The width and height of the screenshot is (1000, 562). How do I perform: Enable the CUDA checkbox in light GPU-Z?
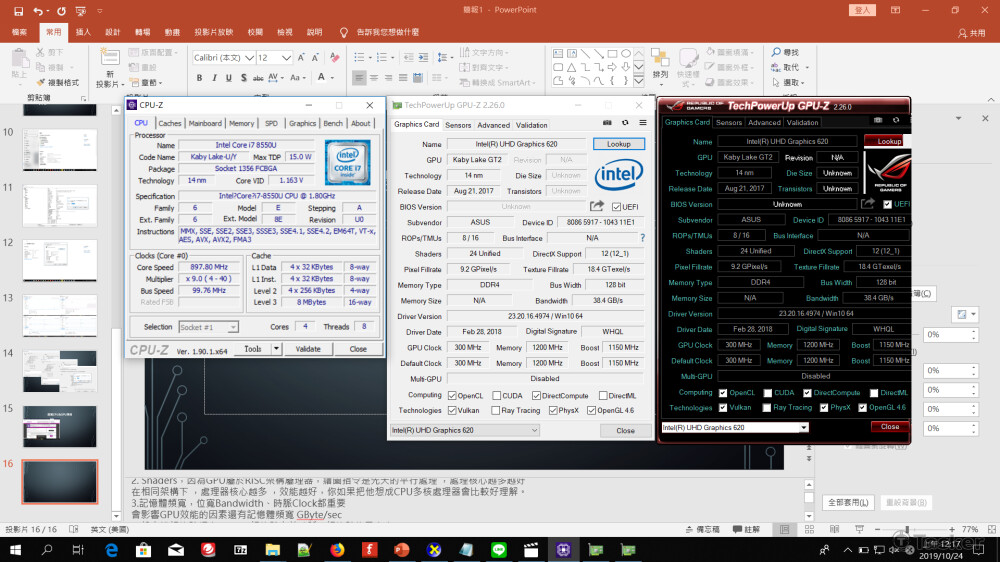click(495, 395)
